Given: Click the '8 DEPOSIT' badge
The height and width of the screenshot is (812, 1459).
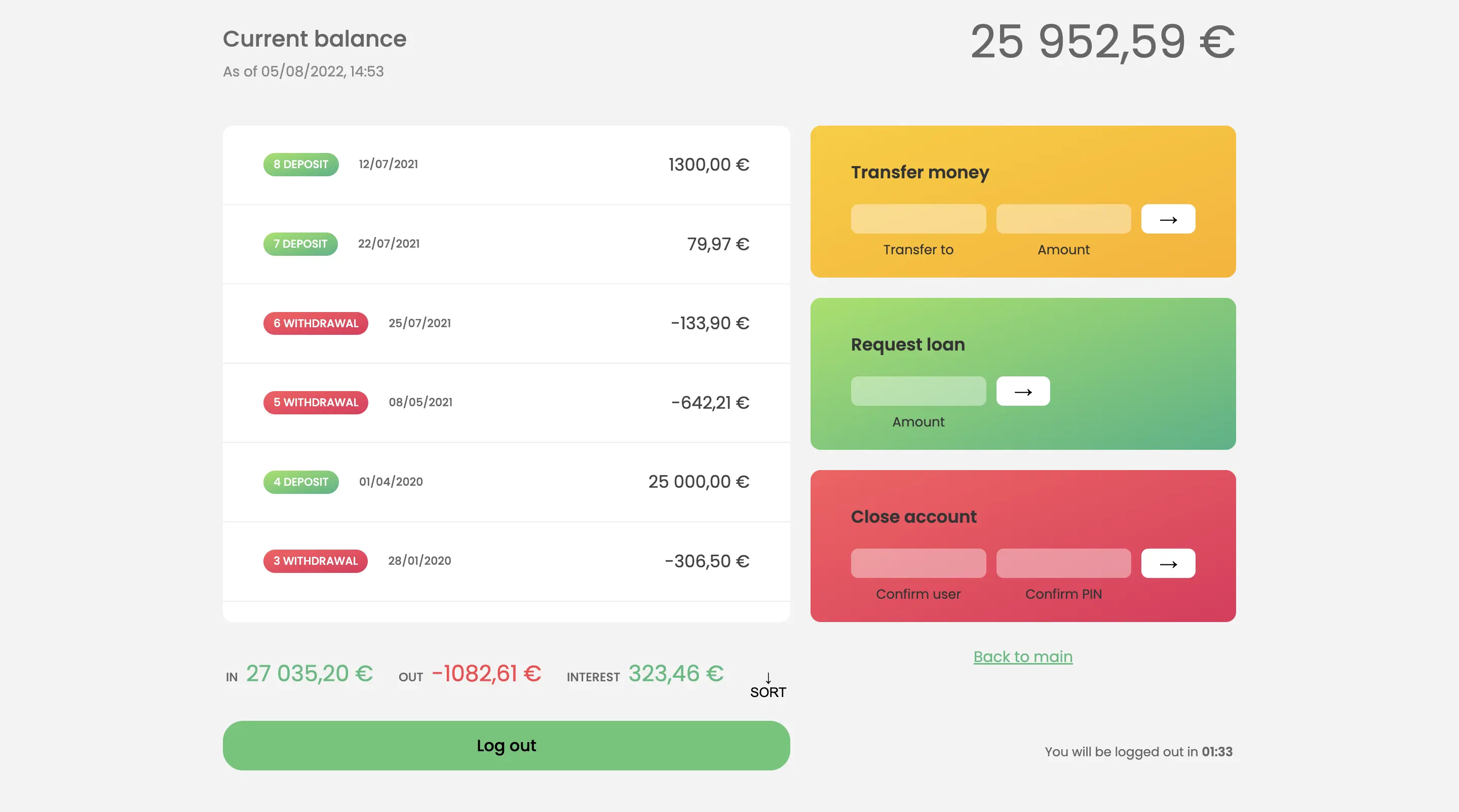Looking at the screenshot, I should coord(301,164).
